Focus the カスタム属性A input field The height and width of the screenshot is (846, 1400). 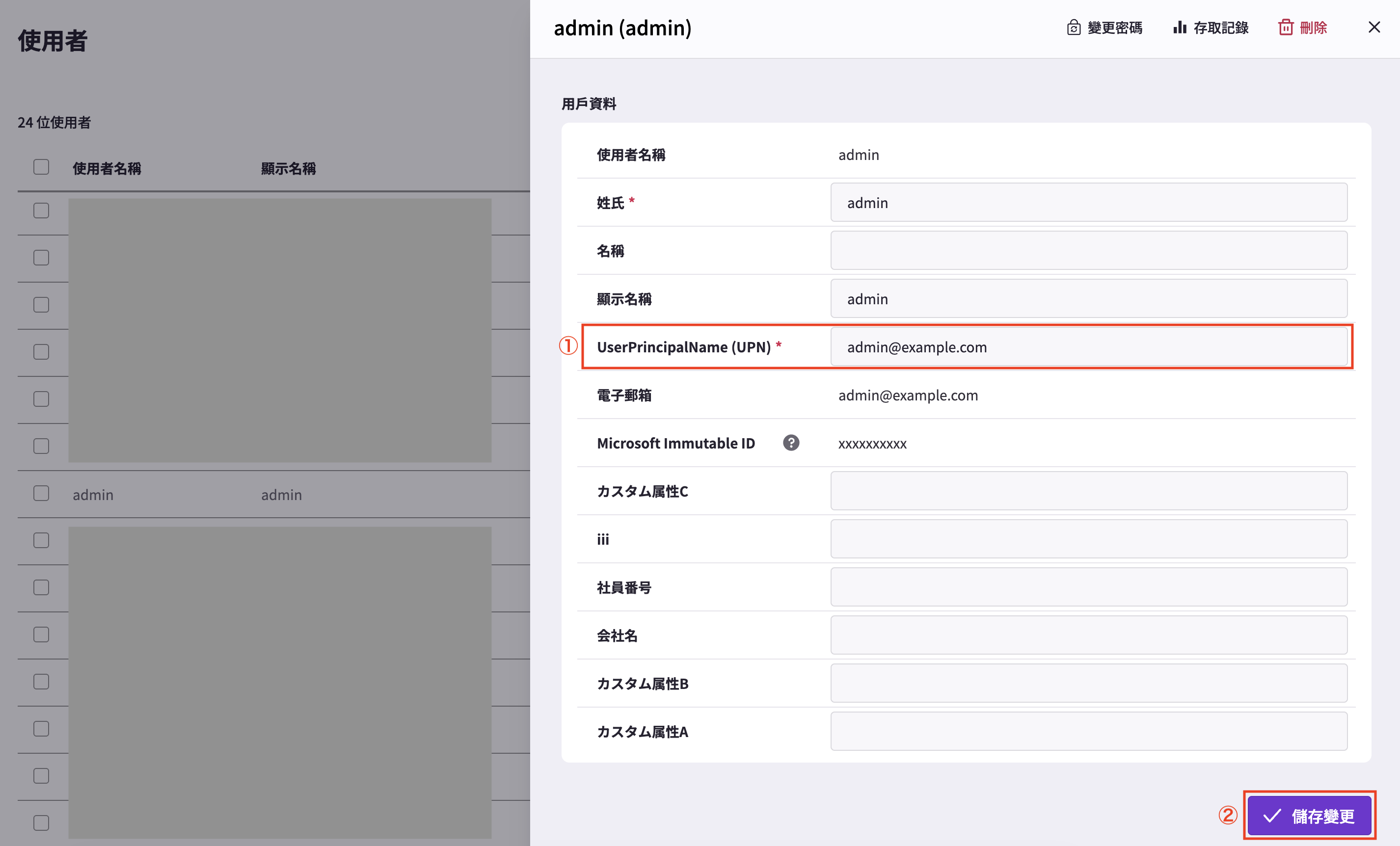pyautogui.click(x=1089, y=731)
